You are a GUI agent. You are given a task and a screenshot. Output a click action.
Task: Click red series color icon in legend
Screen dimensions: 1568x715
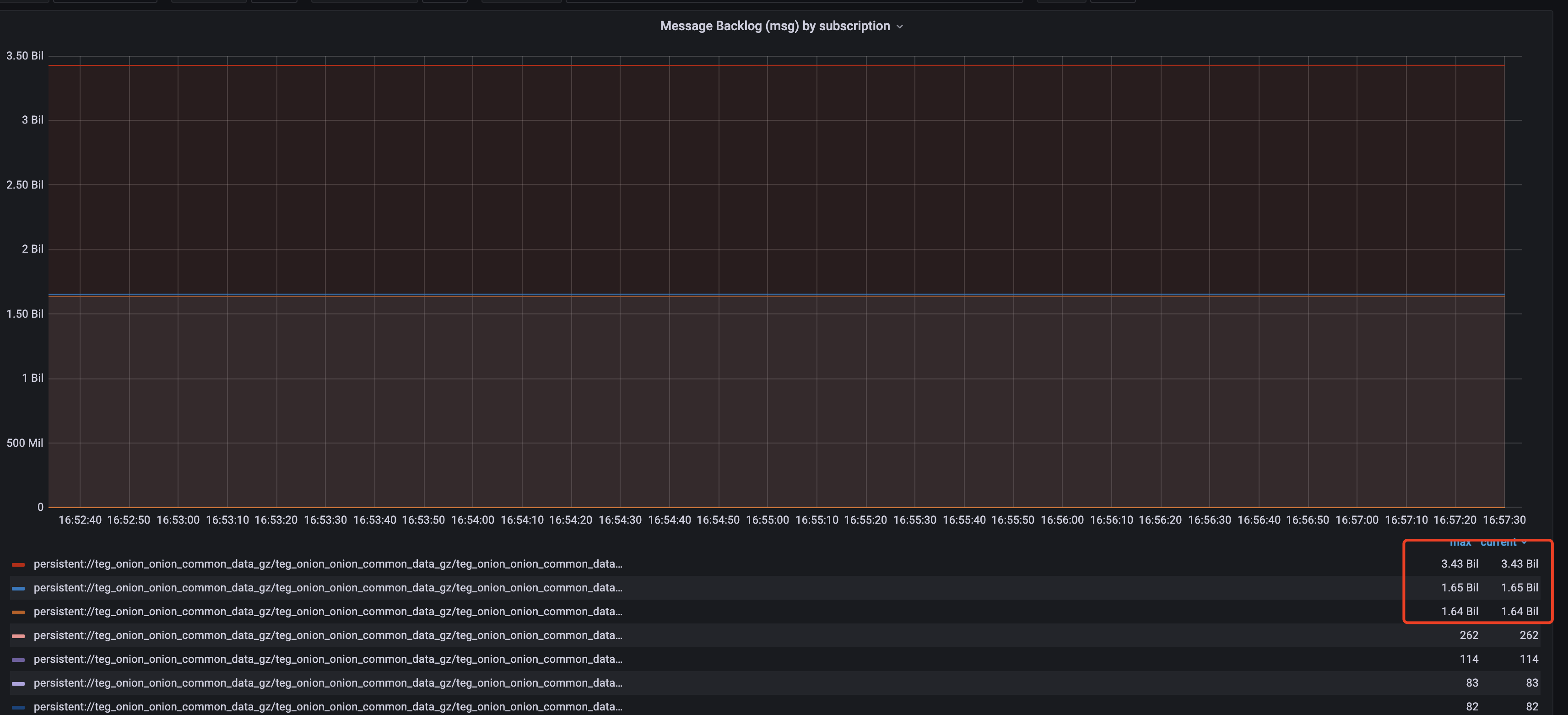(x=18, y=564)
